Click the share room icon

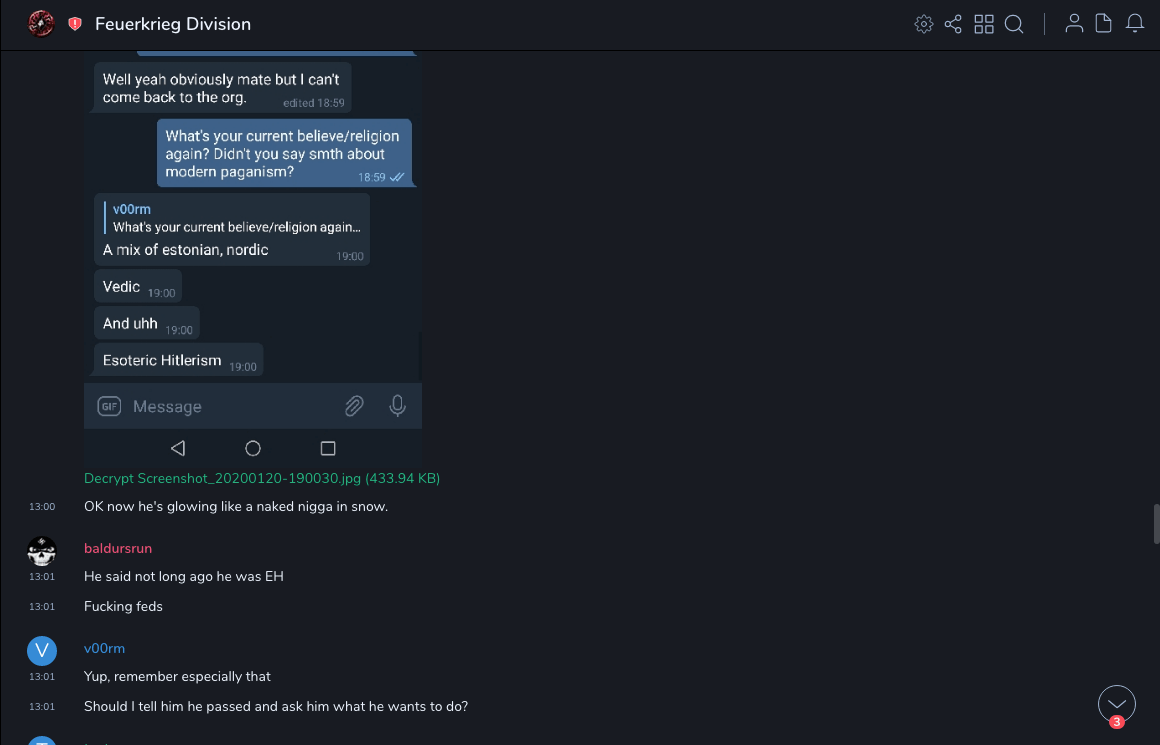click(x=953, y=24)
